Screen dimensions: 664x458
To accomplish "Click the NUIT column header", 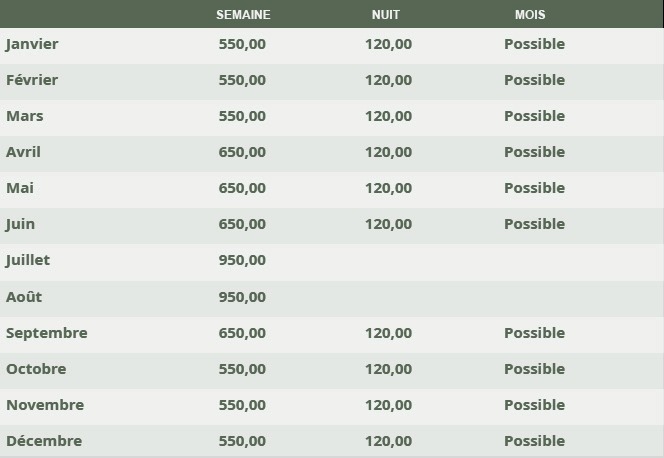I will pos(387,15).
